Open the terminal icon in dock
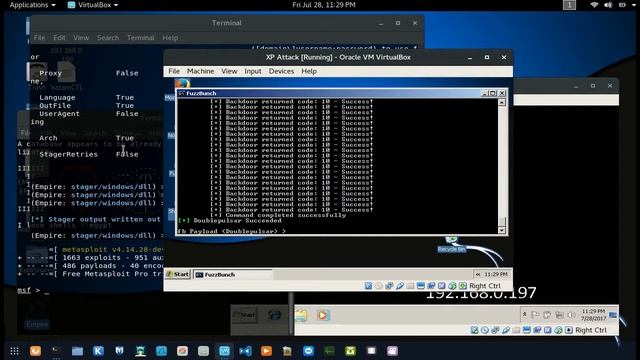The height and width of the screenshot is (360, 640). (56, 351)
